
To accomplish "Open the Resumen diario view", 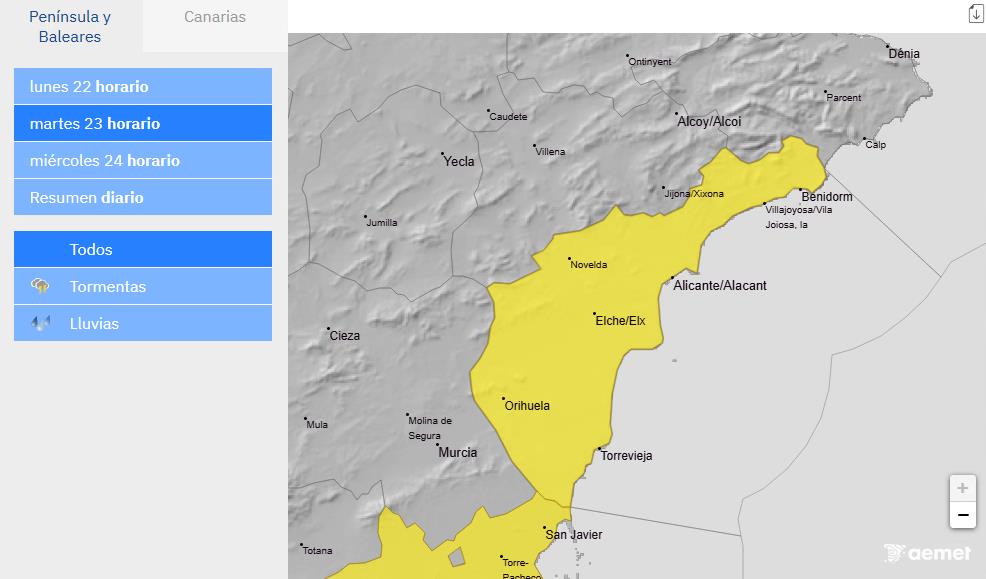I will tap(143, 198).
